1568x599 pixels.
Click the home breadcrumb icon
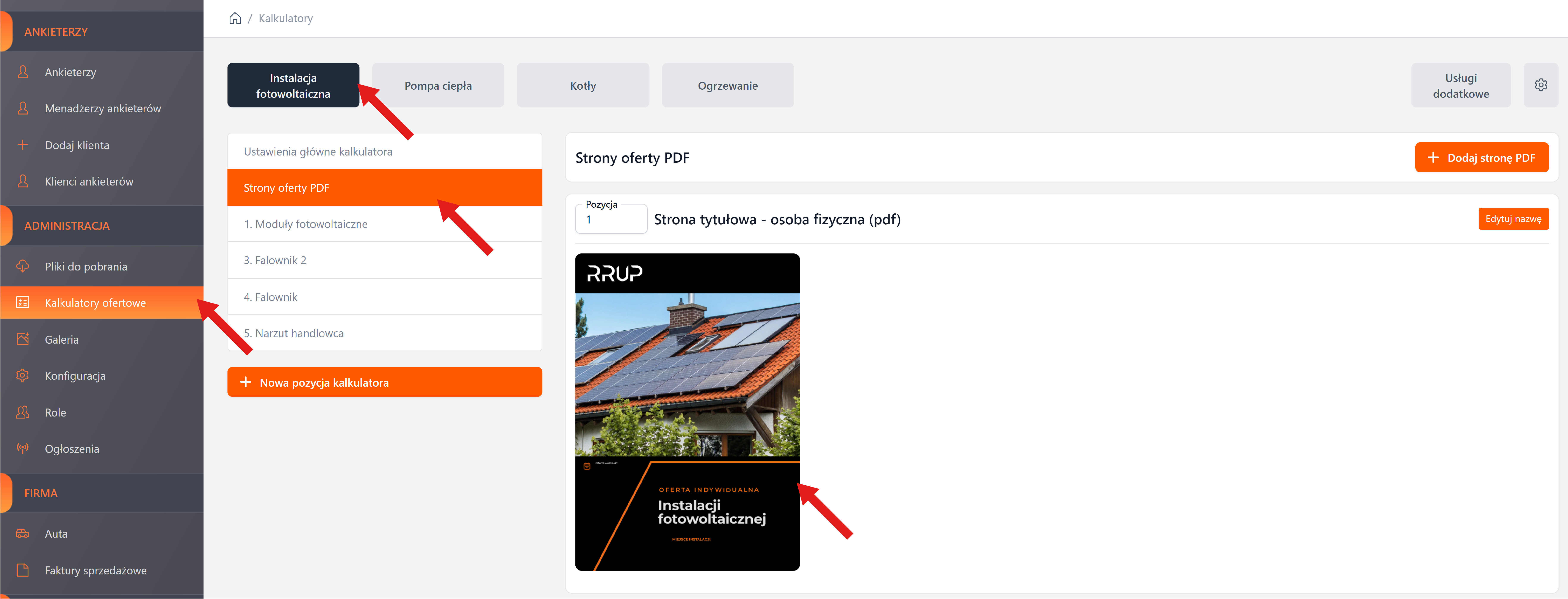click(x=235, y=18)
